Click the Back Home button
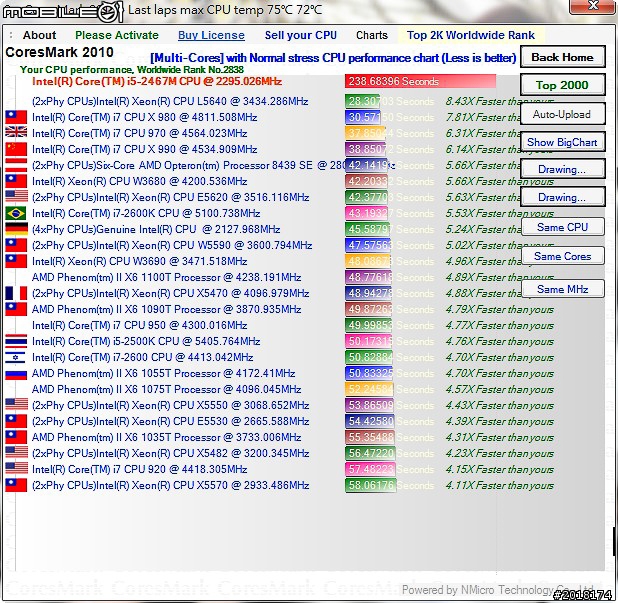 [x=562, y=57]
